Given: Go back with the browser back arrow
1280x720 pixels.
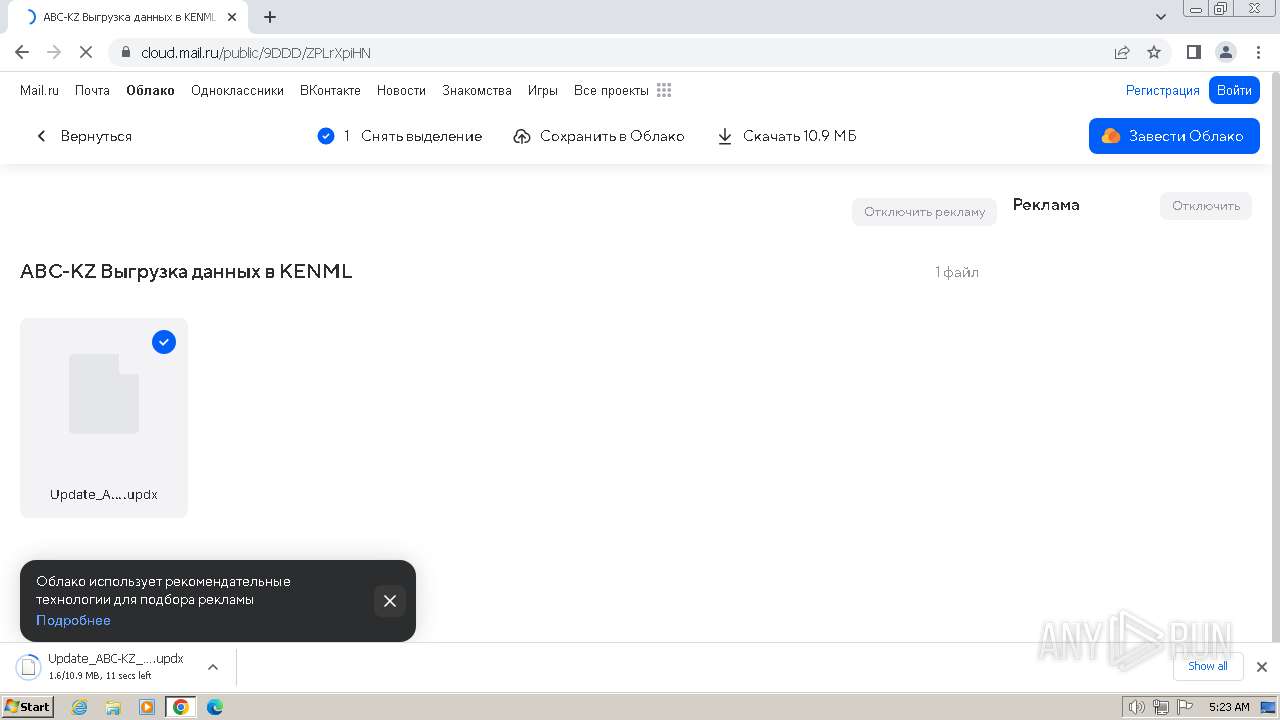Looking at the screenshot, I should [22, 52].
